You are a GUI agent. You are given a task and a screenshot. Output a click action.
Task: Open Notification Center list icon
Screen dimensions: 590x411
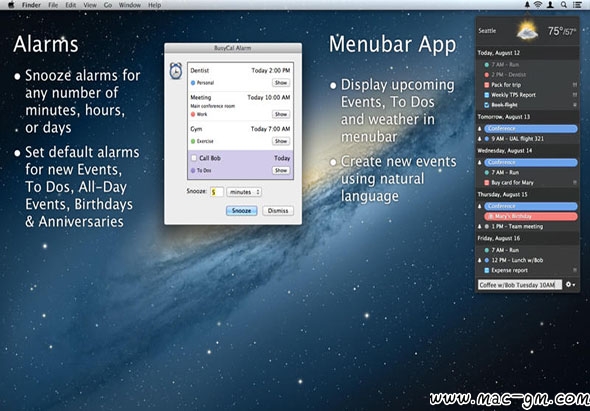576,5
